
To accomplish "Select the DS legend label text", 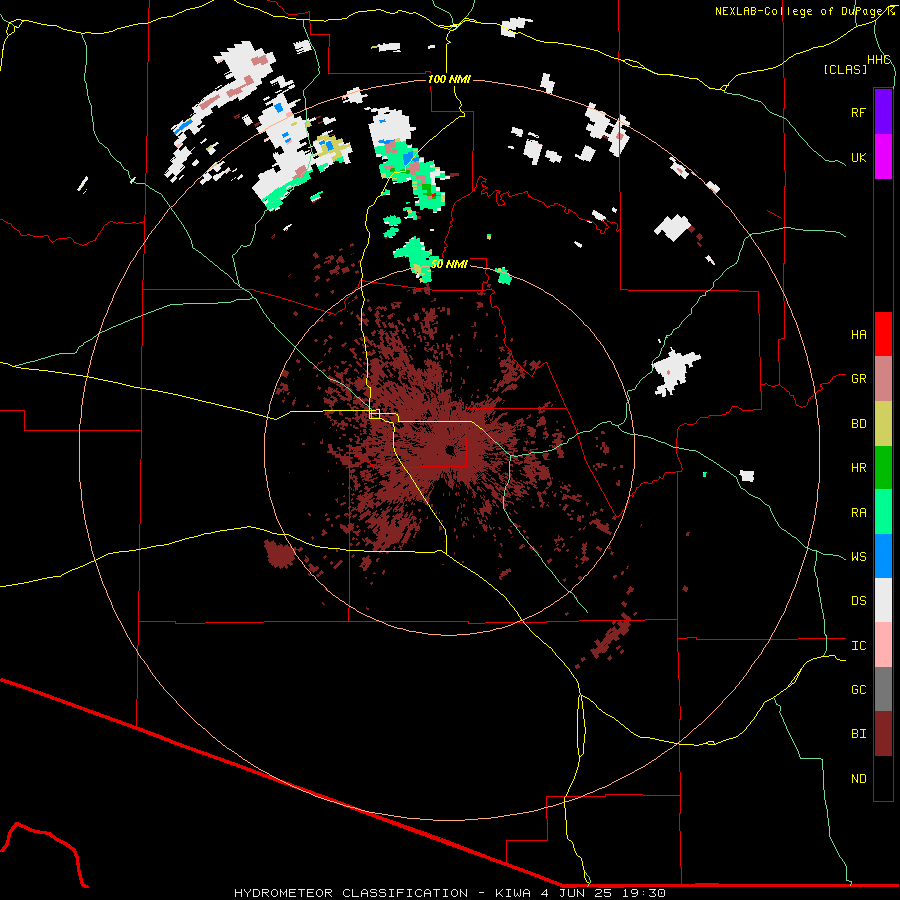I will click(x=858, y=601).
